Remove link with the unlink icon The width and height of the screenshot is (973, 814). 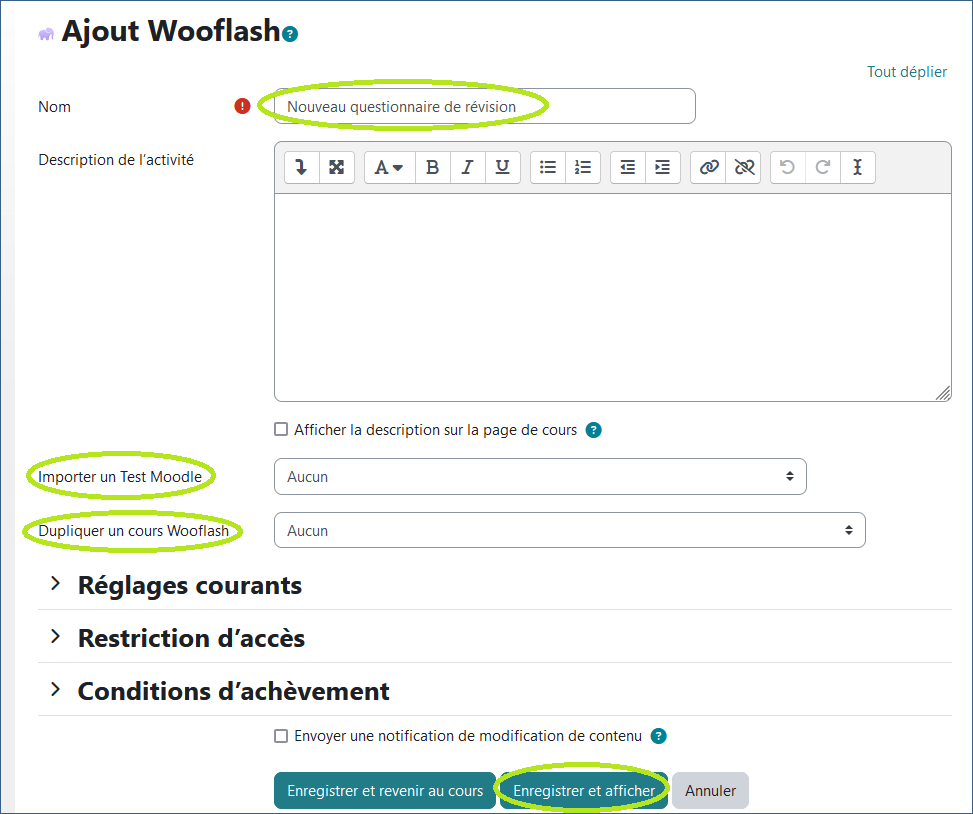click(744, 168)
